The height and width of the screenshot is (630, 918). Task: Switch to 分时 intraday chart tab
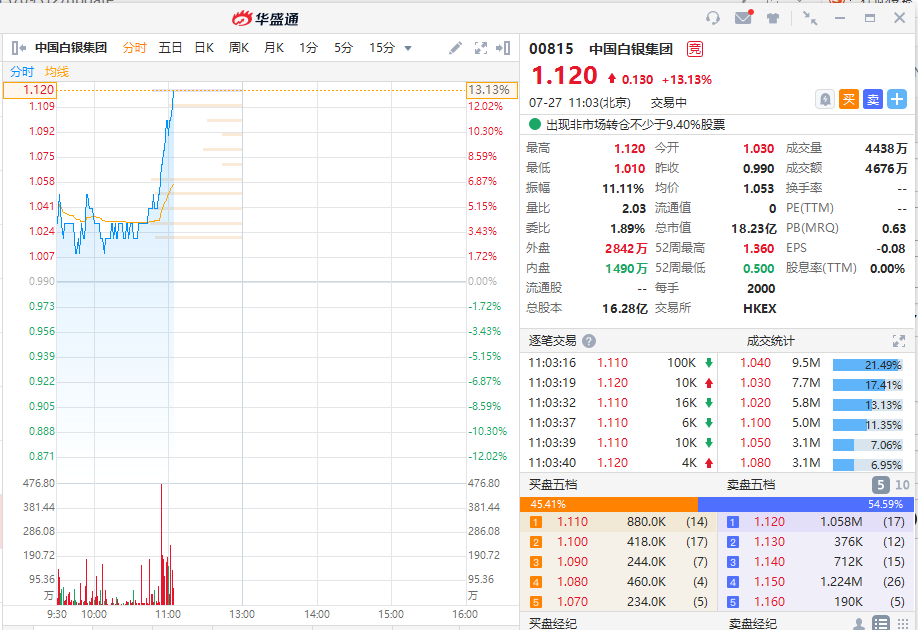135,48
